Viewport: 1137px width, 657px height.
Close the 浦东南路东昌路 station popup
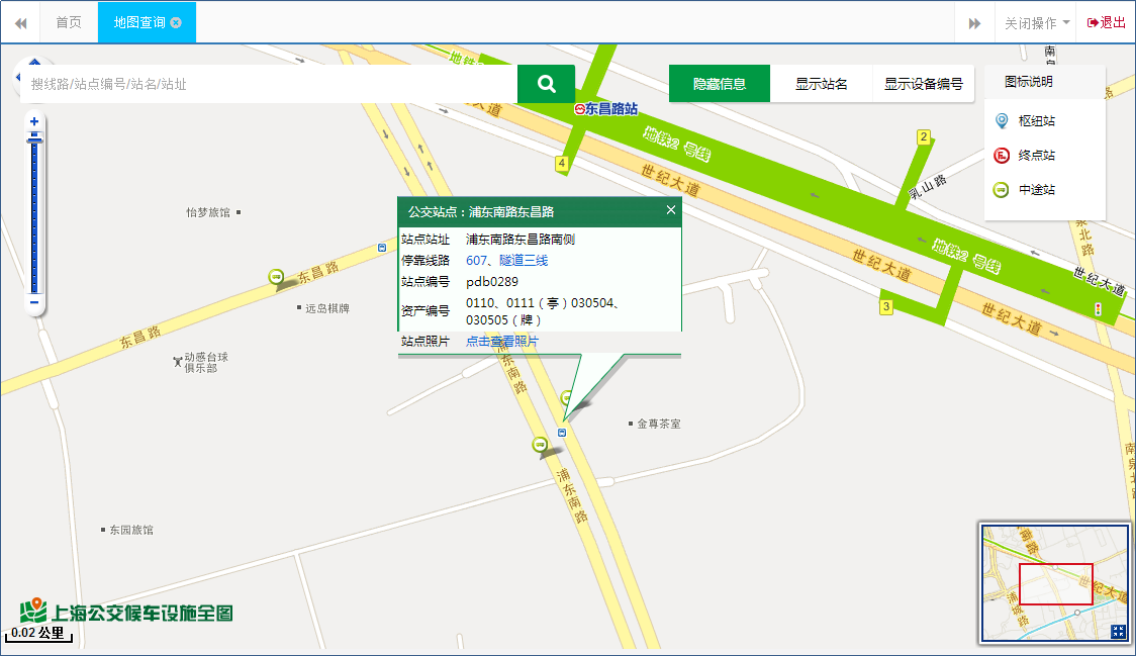671,210
